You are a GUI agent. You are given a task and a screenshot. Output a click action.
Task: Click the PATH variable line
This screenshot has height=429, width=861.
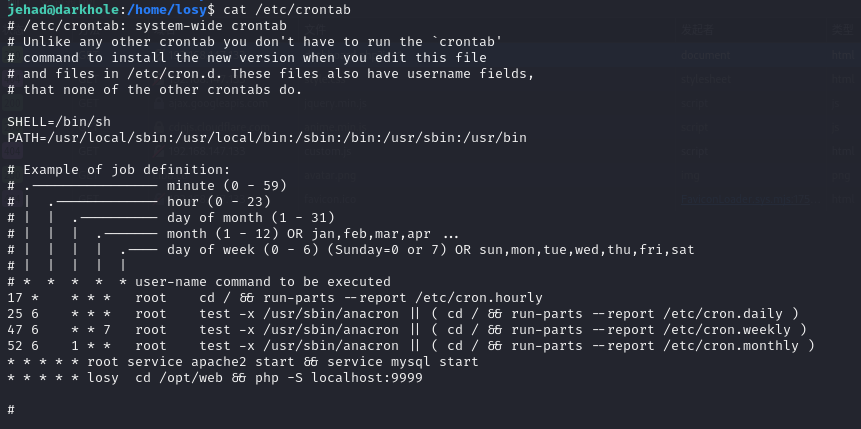(266, 137)
